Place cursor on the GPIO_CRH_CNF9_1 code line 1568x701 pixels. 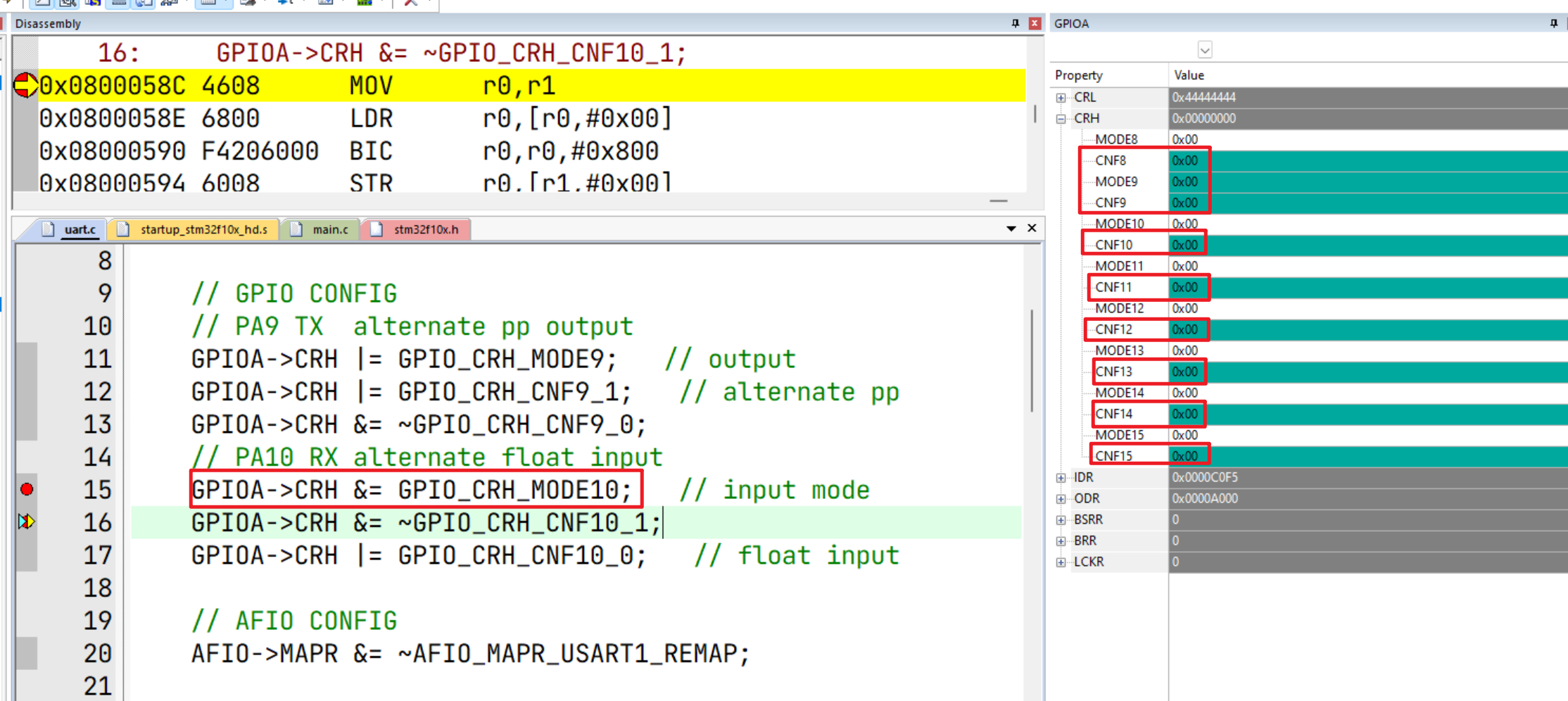pyautogui.click(x=411, y=391)
